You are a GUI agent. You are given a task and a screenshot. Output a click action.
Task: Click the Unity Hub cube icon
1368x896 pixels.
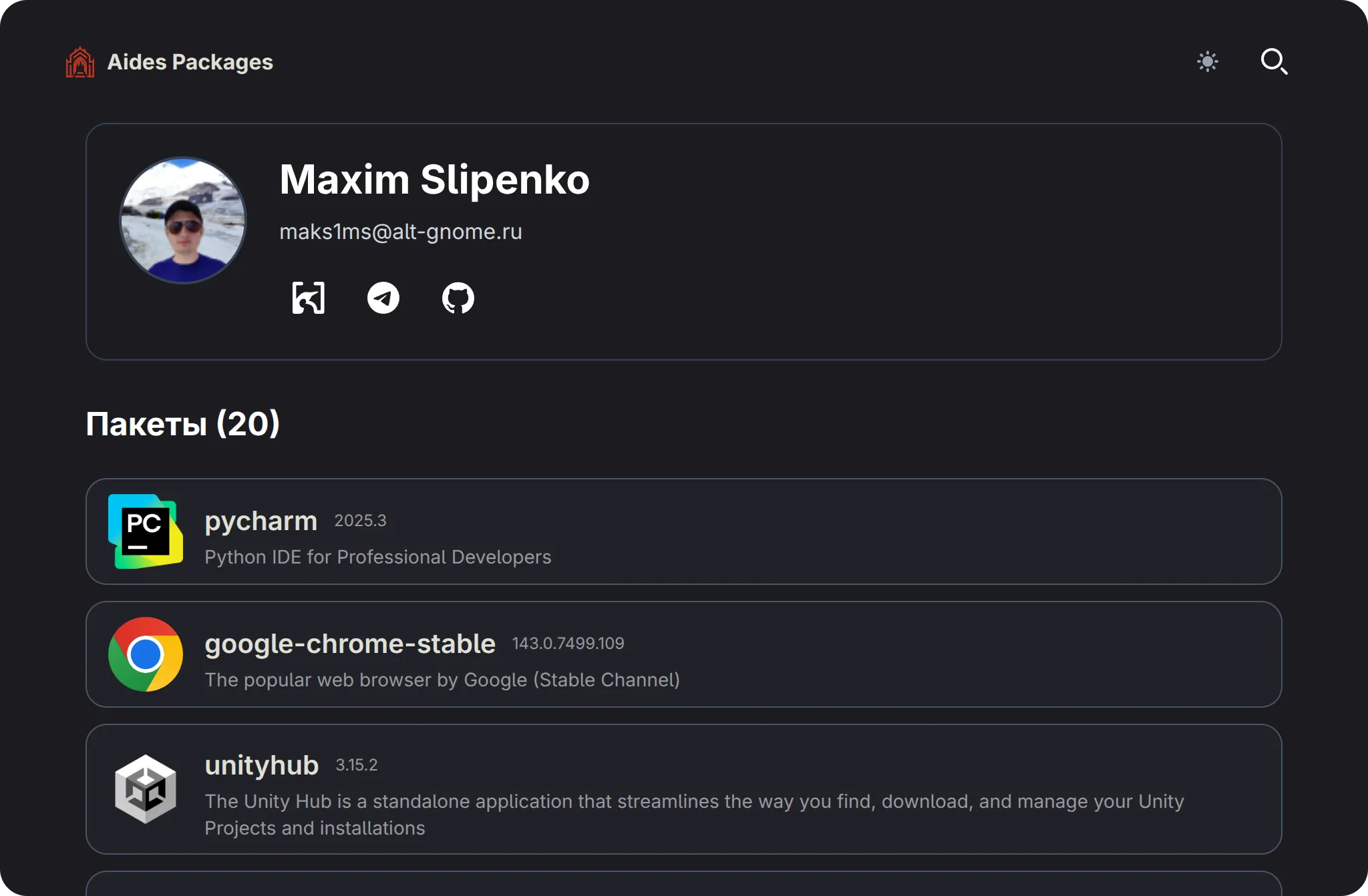pyautogui.click(x=146, y=789)
